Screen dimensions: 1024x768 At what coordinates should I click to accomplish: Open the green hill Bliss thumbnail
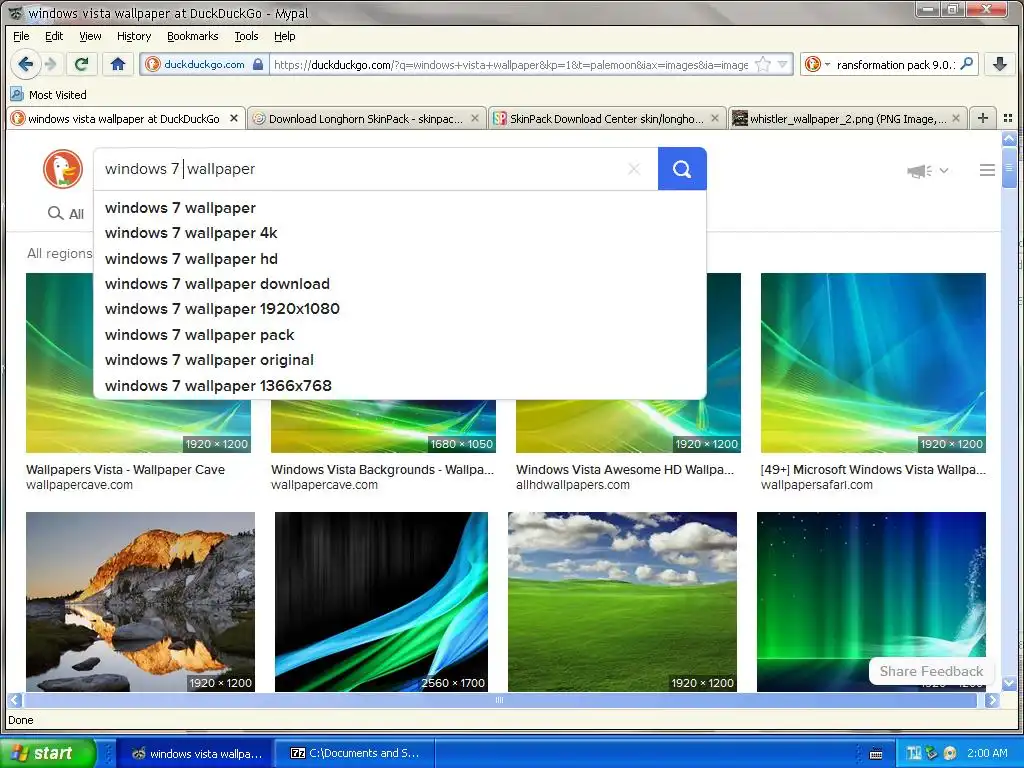tap(622, 601)
